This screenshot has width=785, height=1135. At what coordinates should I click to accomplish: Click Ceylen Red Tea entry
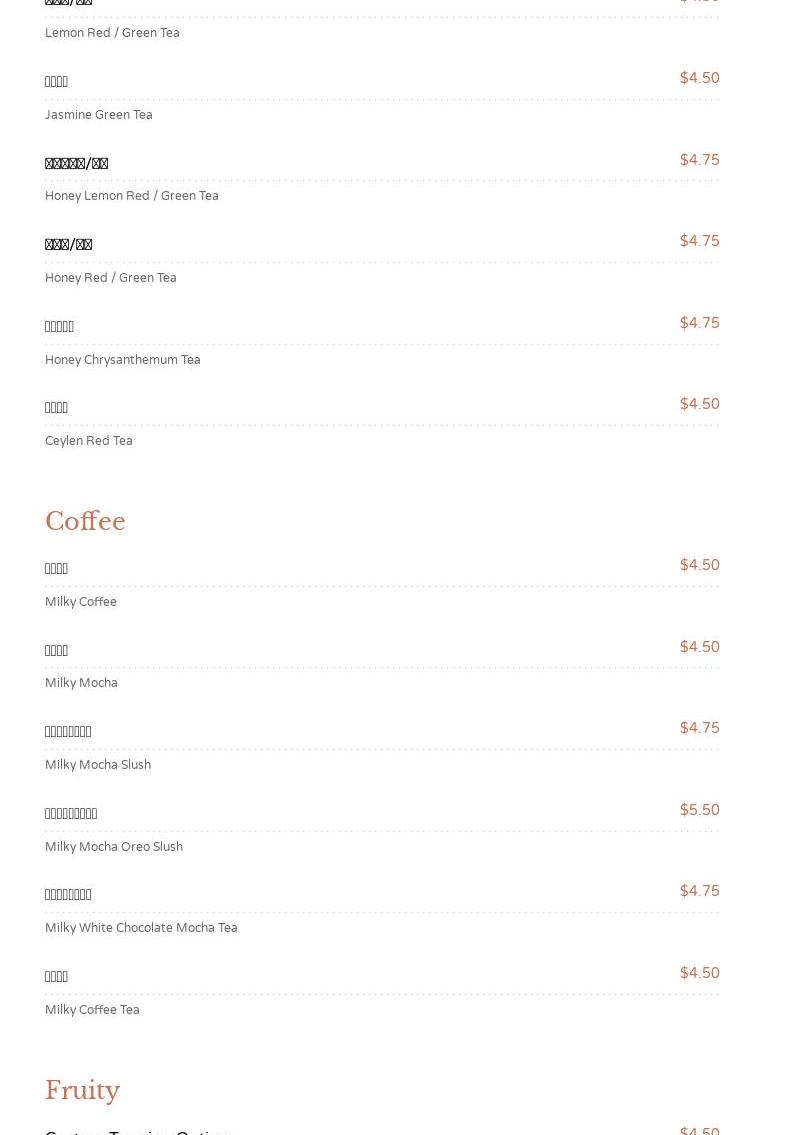tap(88, 440)
